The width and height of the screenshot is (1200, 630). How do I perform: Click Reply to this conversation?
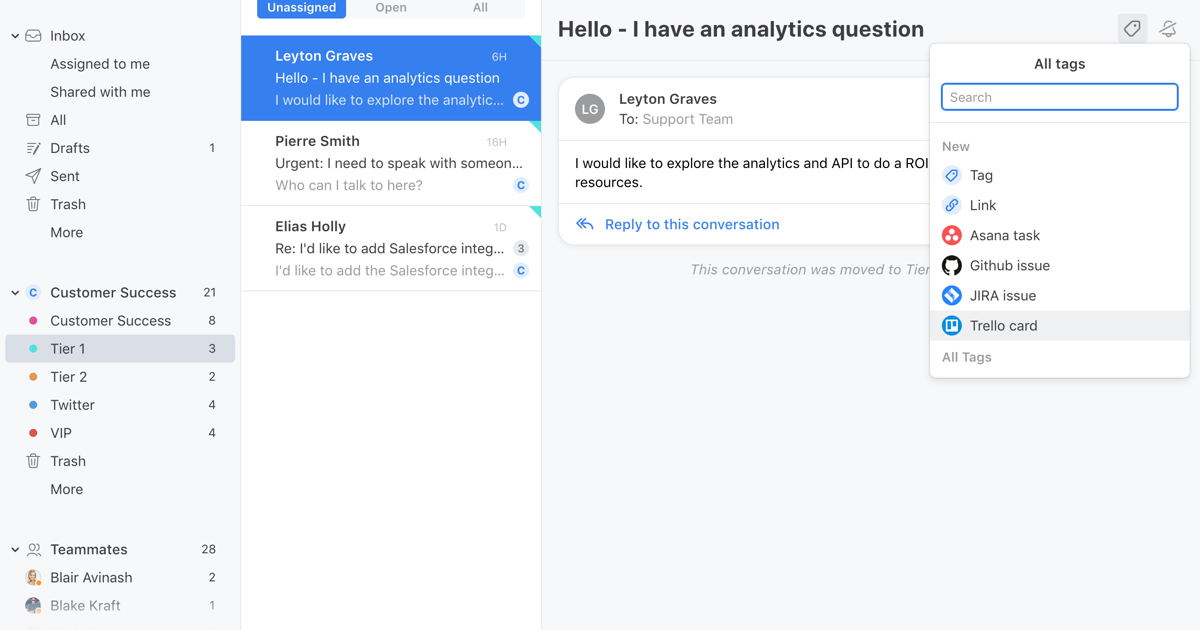pyautogui.click(x=691, y=224)
